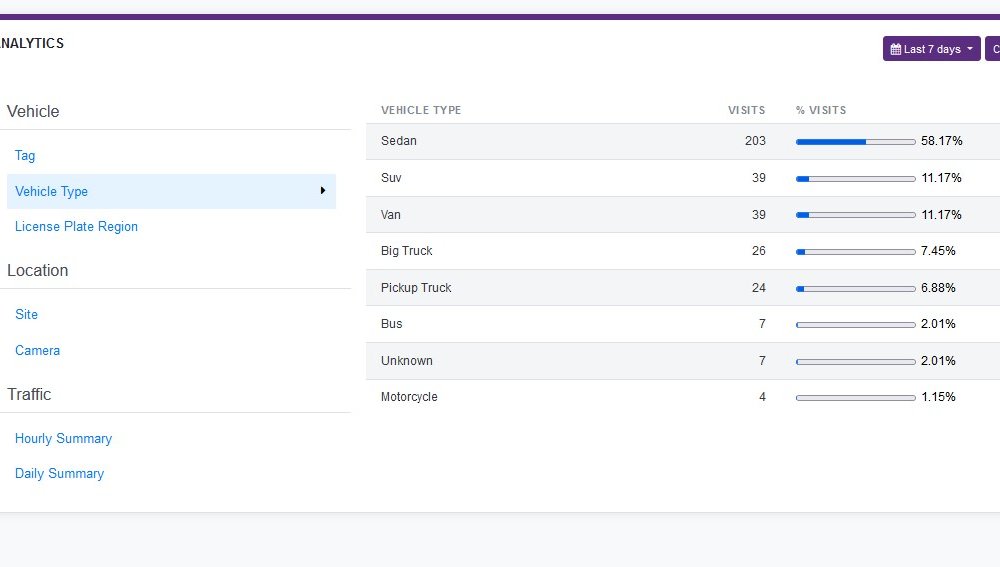Open the Camera location report
Screen dimensions: 1000x567
pos(37,350)
